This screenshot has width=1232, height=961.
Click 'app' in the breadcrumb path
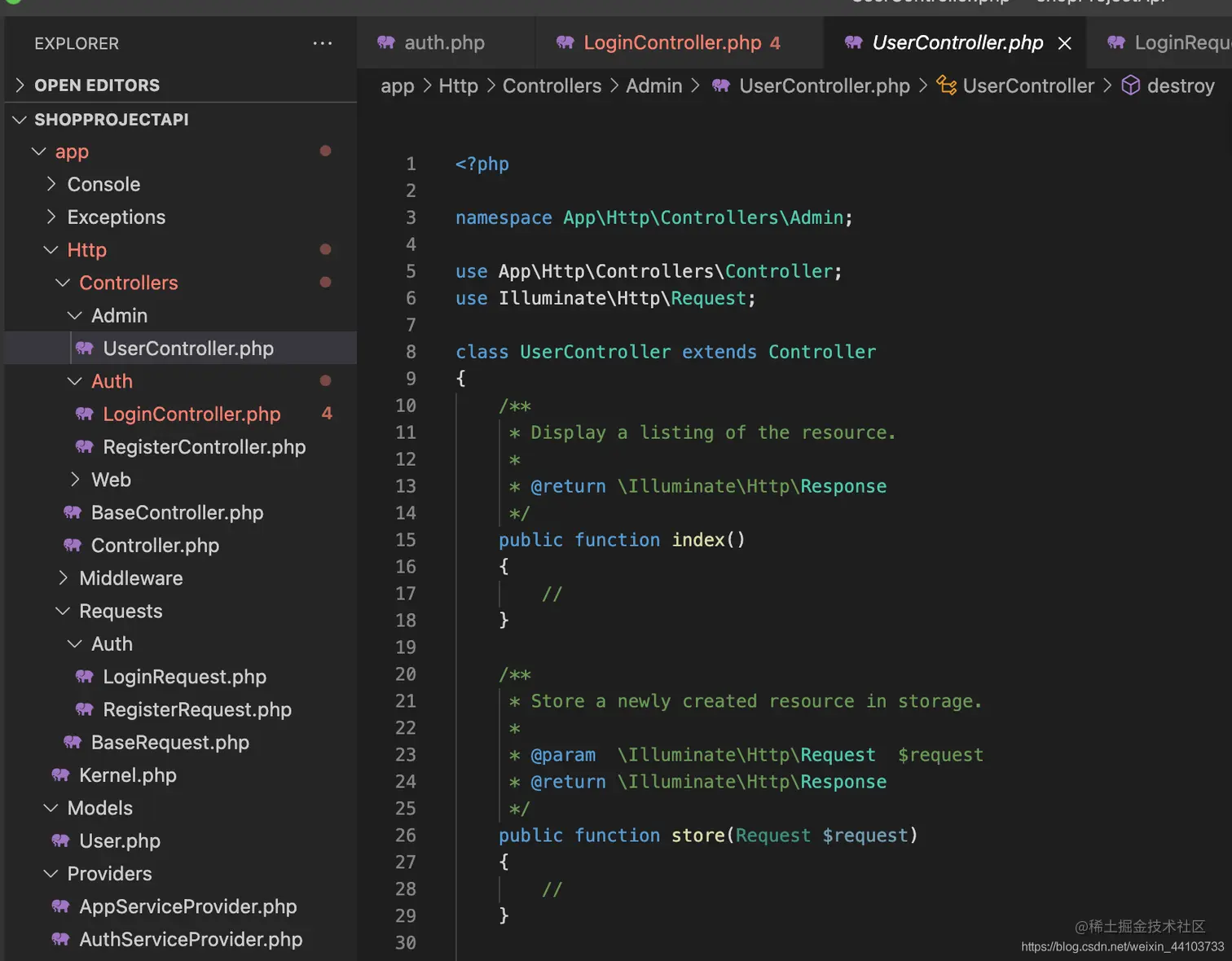[x=398, y=86]
